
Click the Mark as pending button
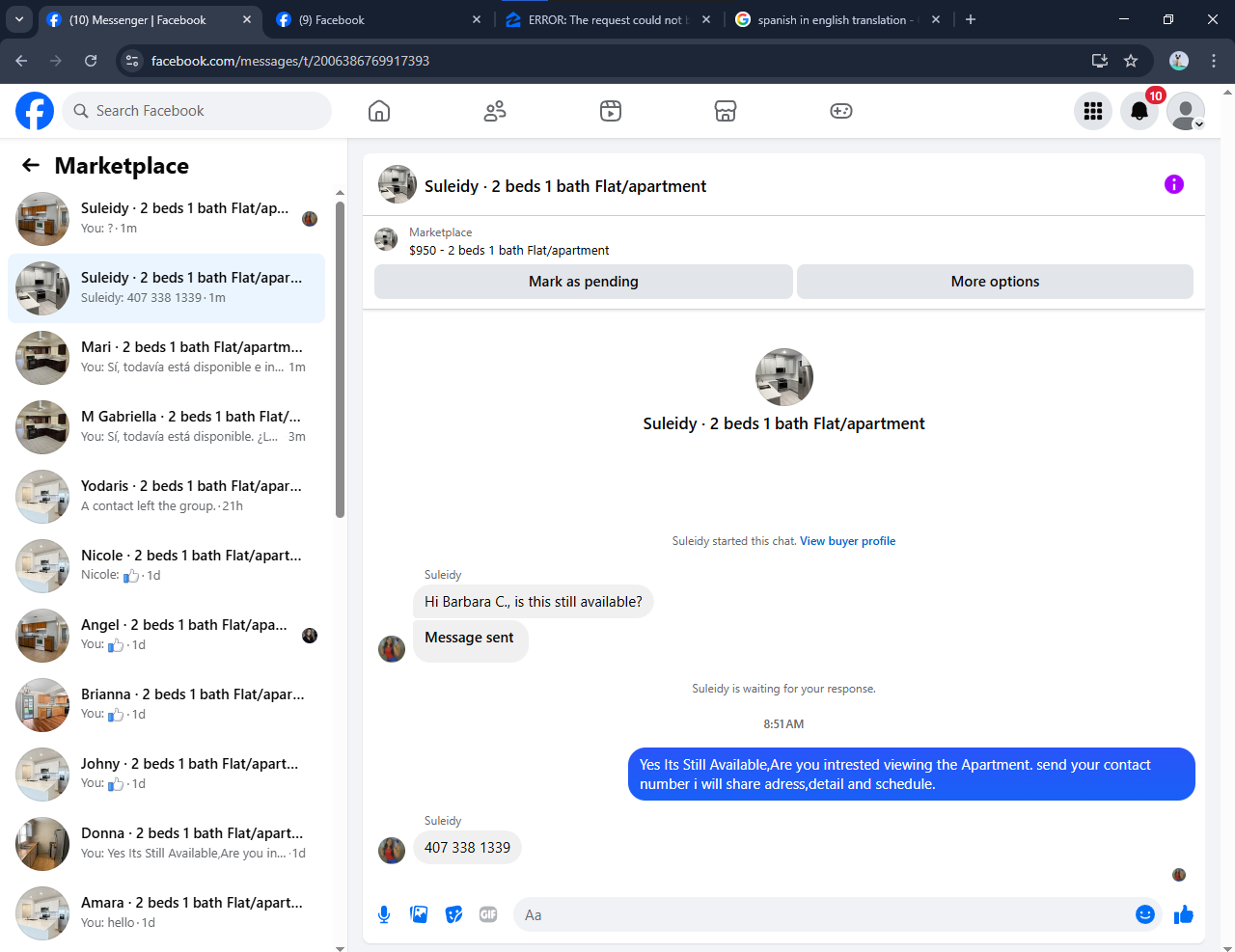coord(584,282)
